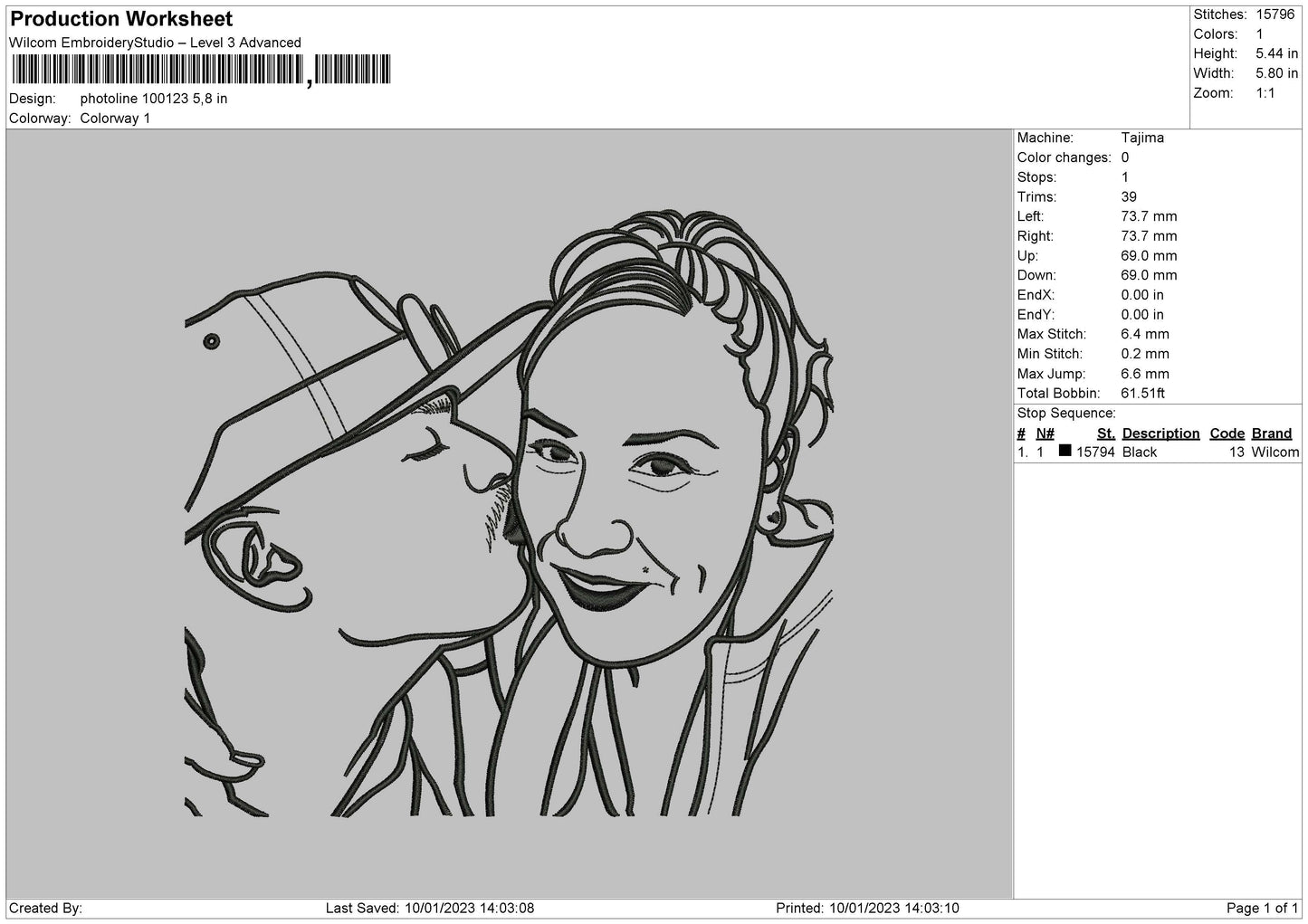Click the Production Worksheet title
Image resolution: width=1308 pixels, height=924 pixels.
(121, 19)
